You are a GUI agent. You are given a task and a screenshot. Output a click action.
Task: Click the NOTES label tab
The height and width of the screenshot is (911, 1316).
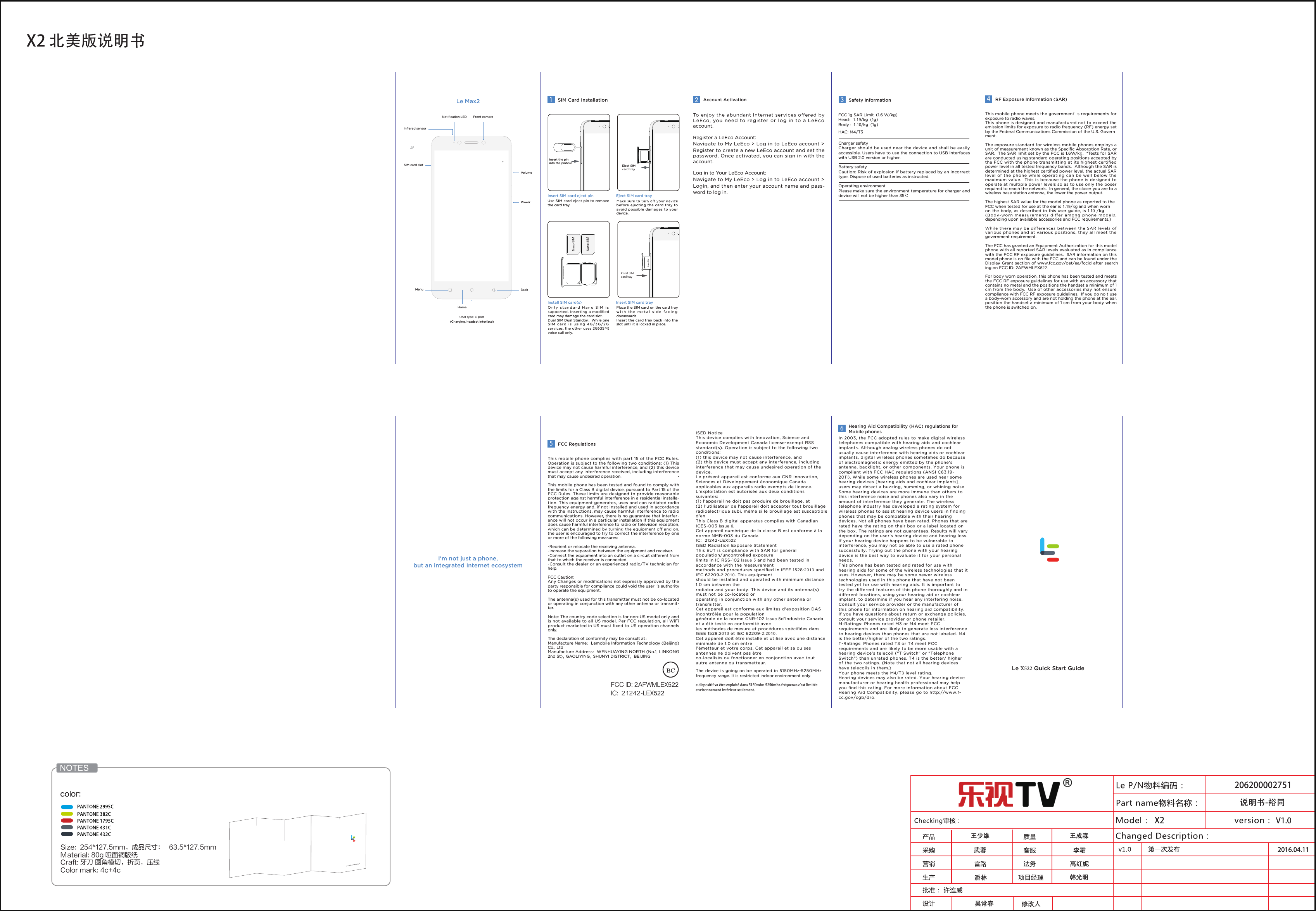click(76, 768)
